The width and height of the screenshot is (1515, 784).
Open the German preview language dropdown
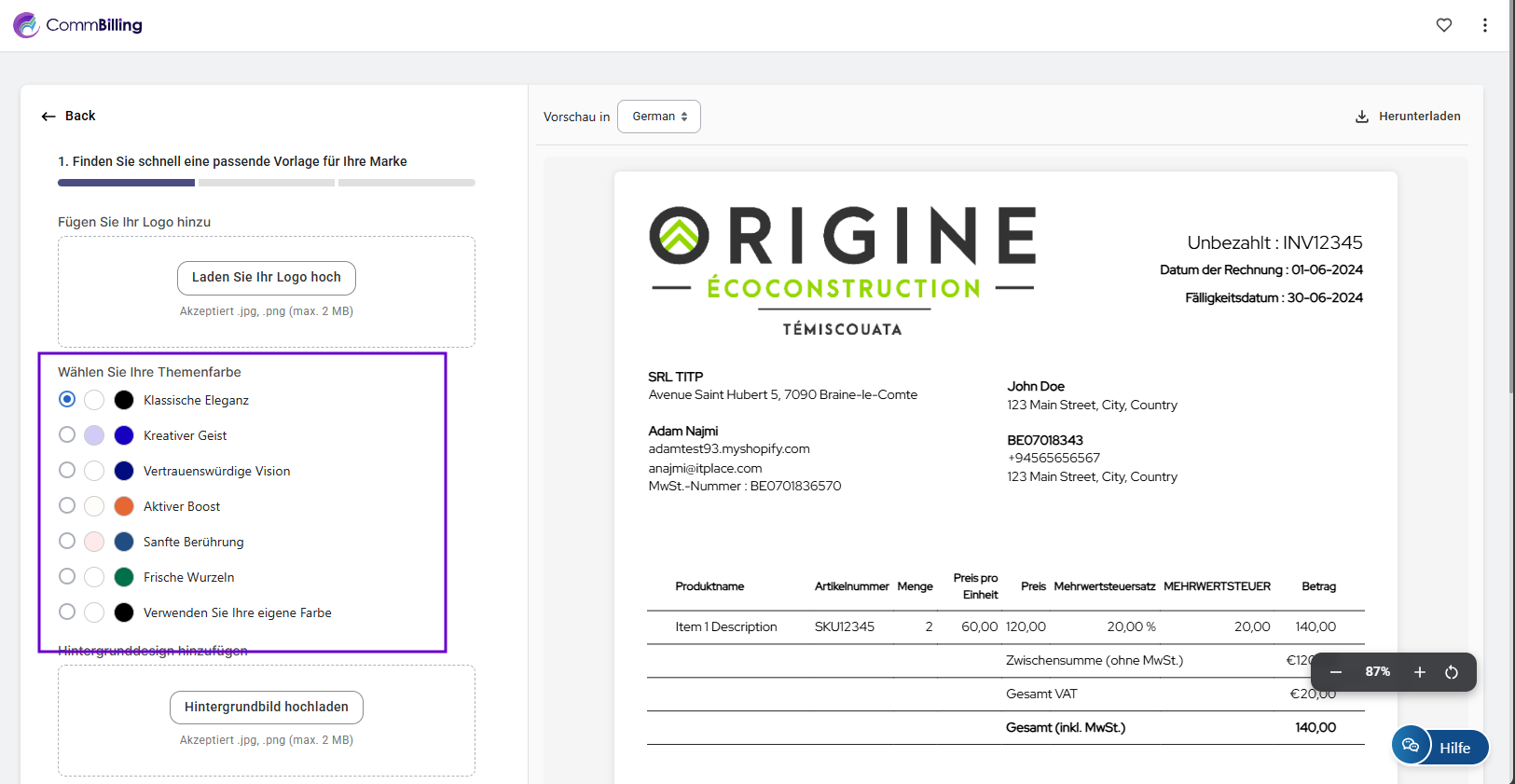pyautogui.click(x=659, y=117)
